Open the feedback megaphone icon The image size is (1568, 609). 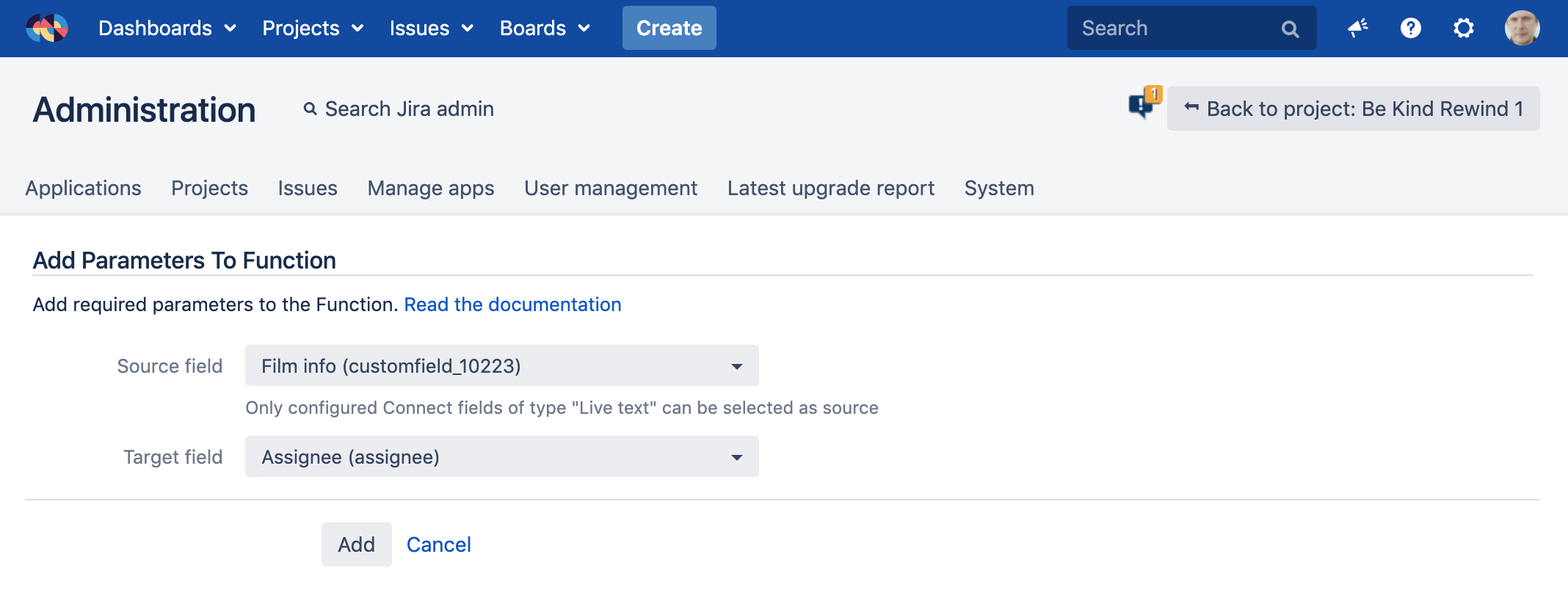[1357, 29]
